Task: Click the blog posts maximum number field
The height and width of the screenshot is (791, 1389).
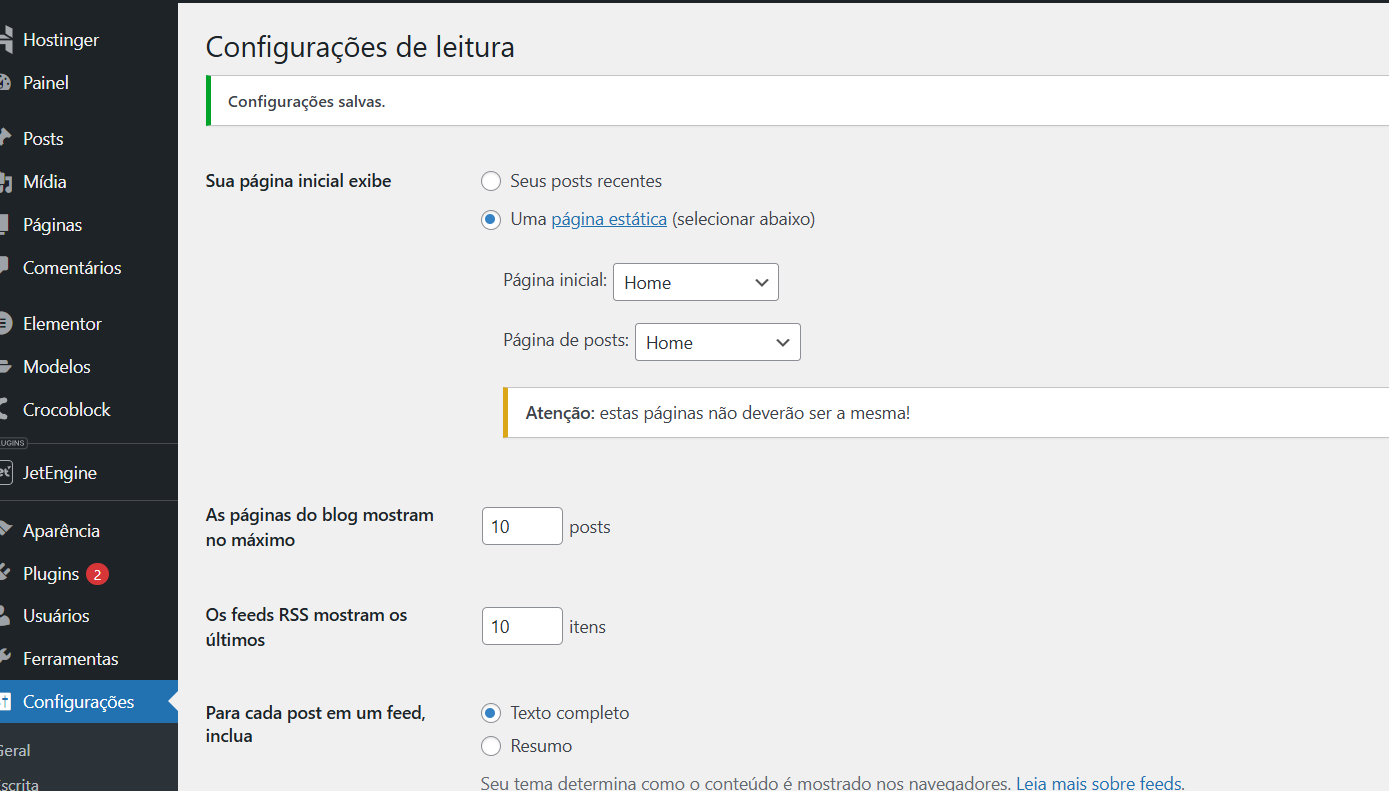Action: [521, 526]
